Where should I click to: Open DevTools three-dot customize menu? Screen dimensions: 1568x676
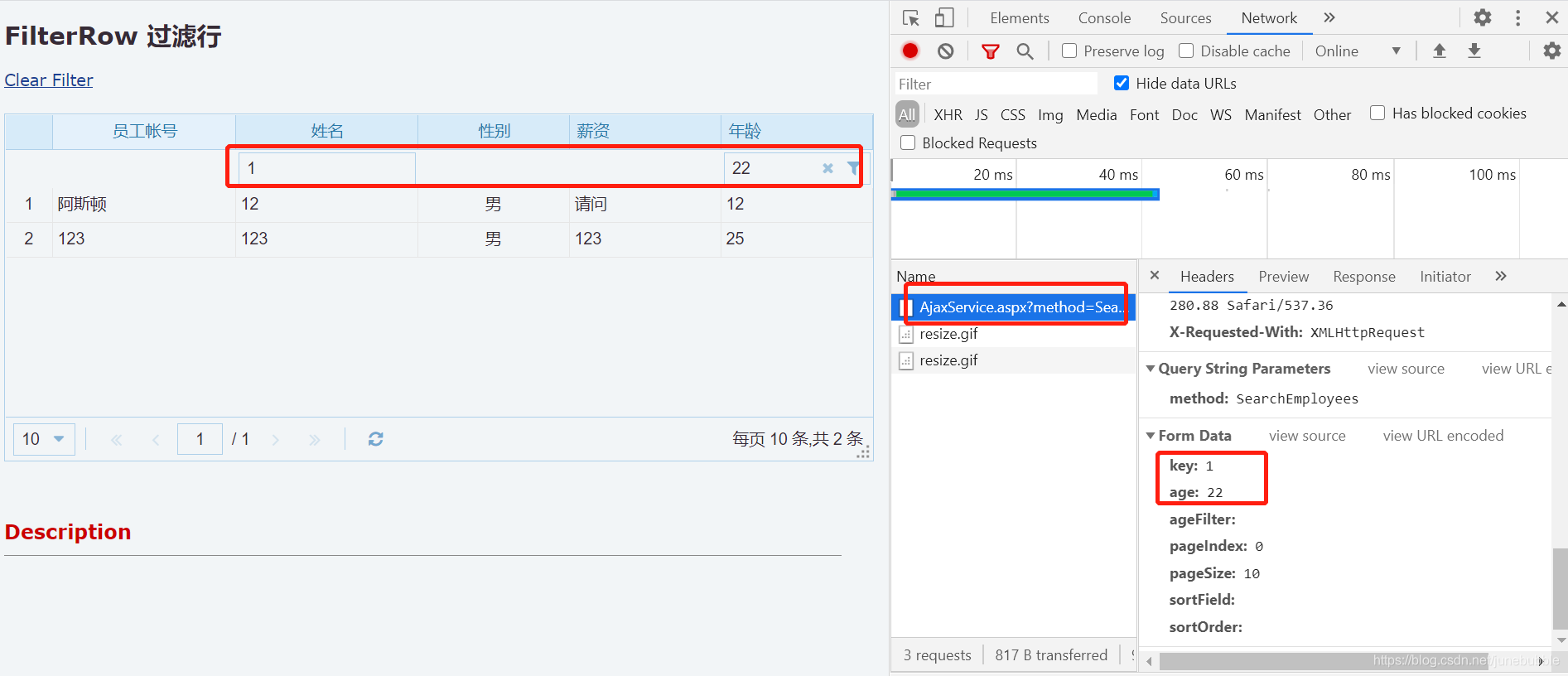tap(1517, 17)
